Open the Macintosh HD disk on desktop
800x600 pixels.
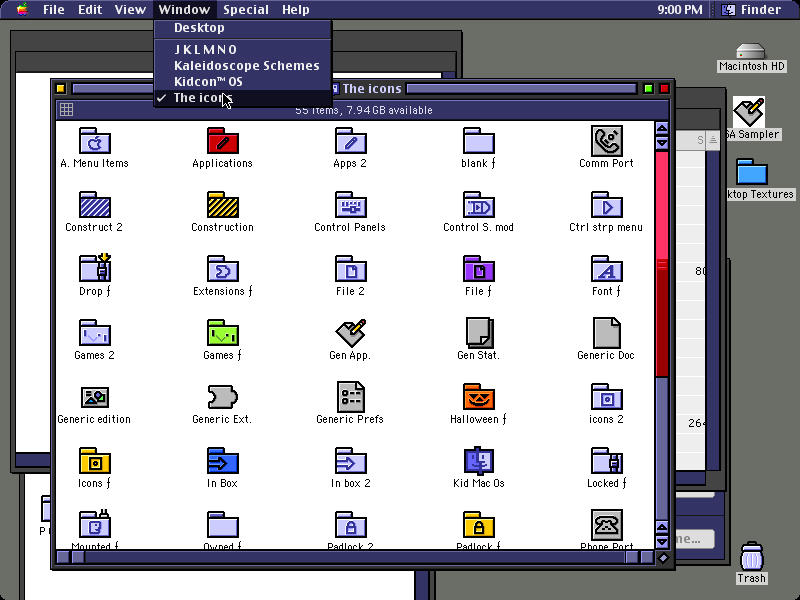(751, 51)
